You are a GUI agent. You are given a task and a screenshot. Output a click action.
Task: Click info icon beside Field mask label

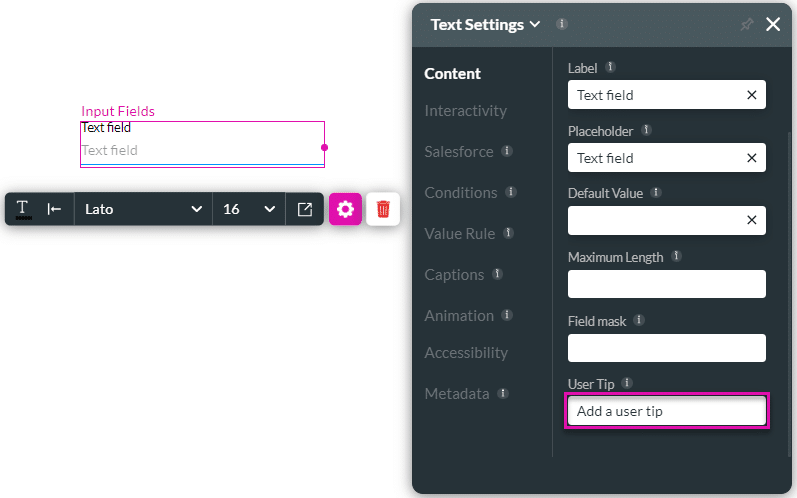point(639,320)
